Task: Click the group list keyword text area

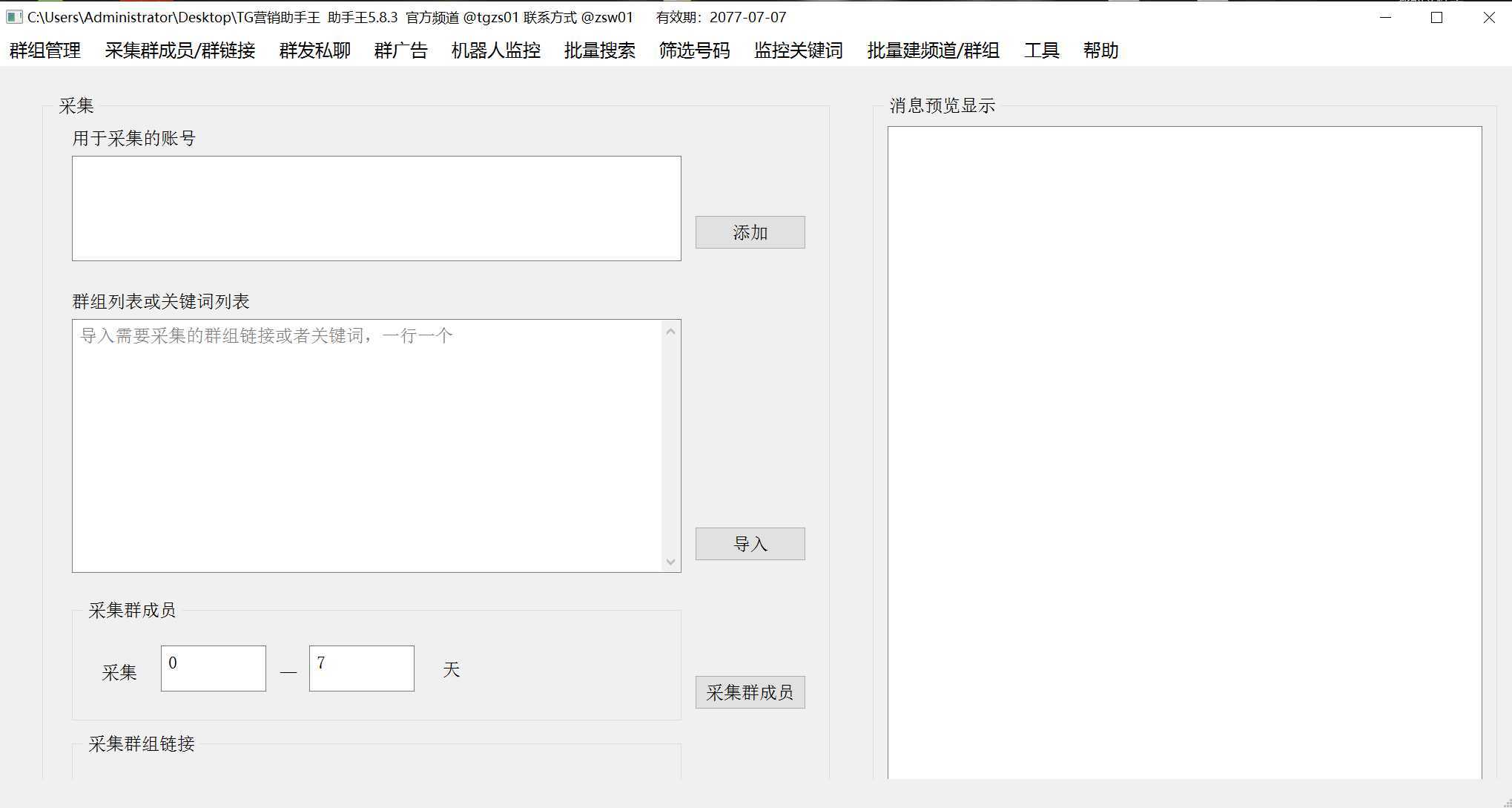Action: coord(367,445)
